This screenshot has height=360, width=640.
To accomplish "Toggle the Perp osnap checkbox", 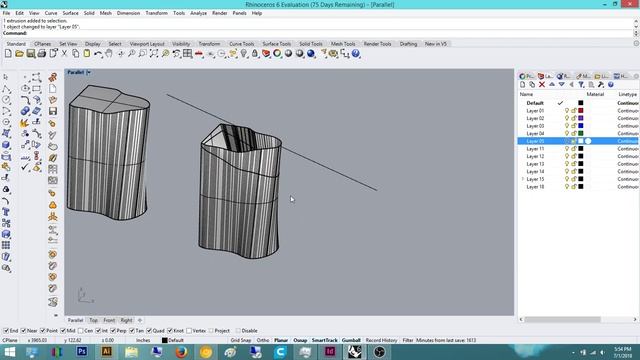I will click(x=113, y=331).
